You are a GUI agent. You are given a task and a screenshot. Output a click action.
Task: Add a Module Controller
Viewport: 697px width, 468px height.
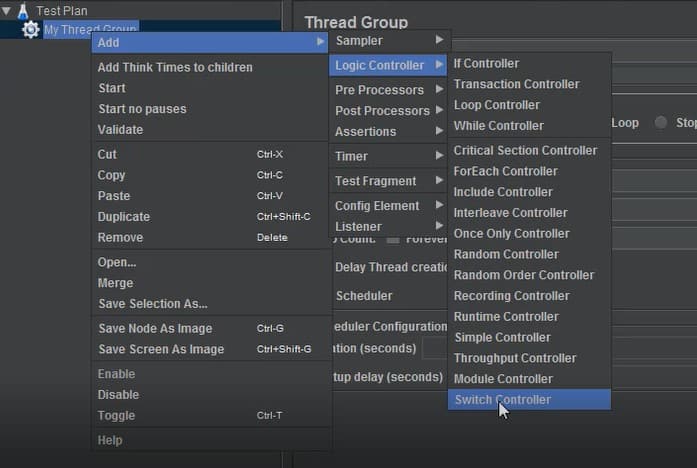(x=529, y=379)
